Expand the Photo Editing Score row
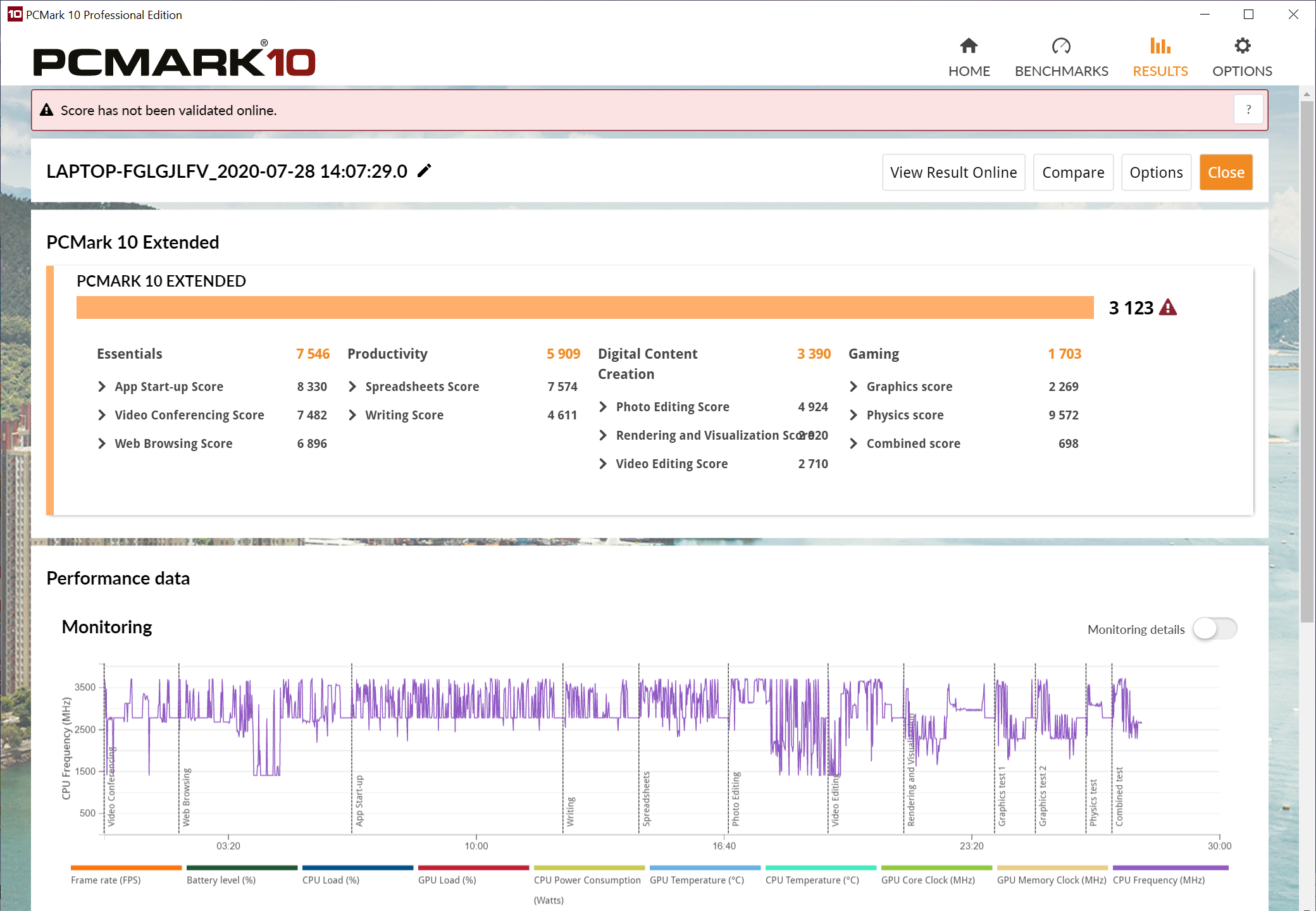Screen dimensions: 1316x911 (713, 407)
